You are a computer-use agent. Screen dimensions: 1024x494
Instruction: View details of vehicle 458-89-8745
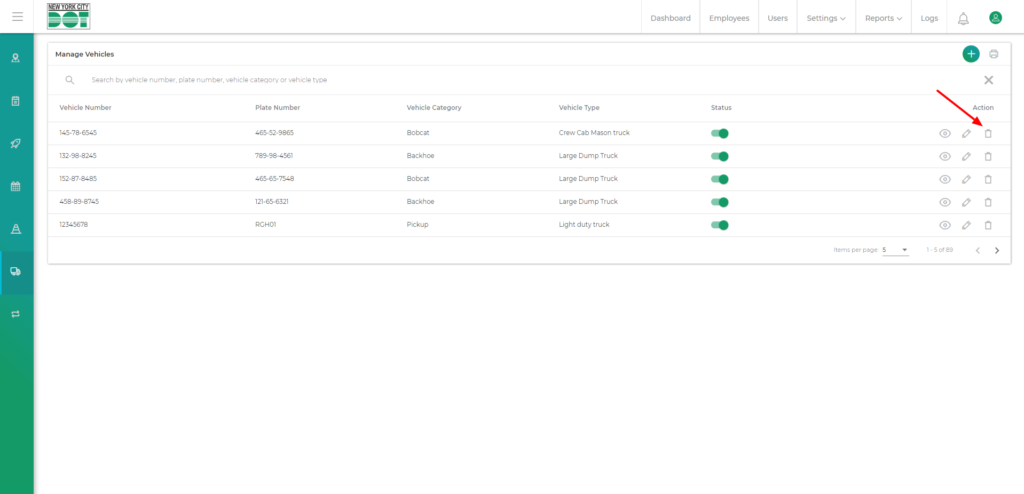944,202
